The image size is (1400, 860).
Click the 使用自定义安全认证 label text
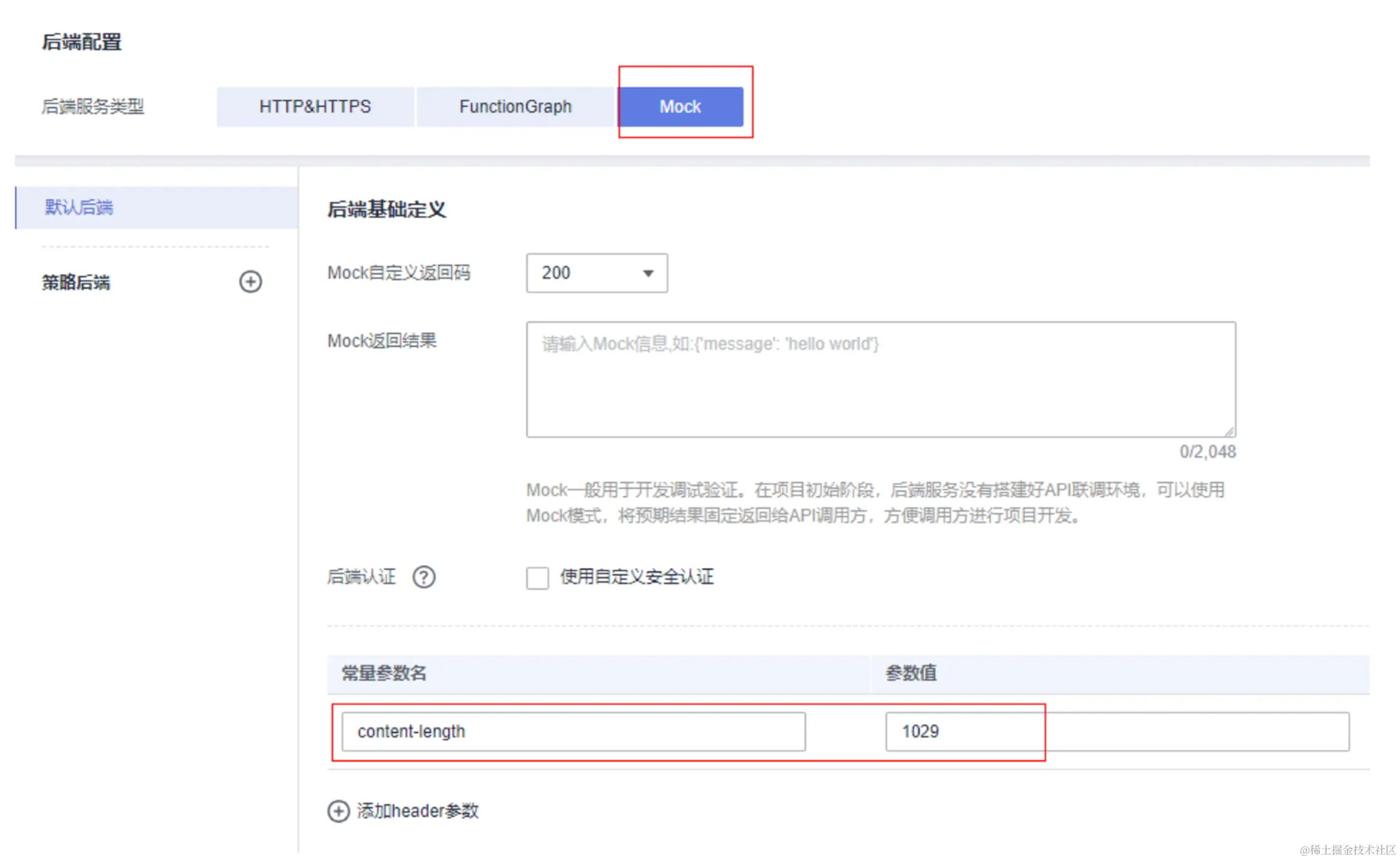637,577
